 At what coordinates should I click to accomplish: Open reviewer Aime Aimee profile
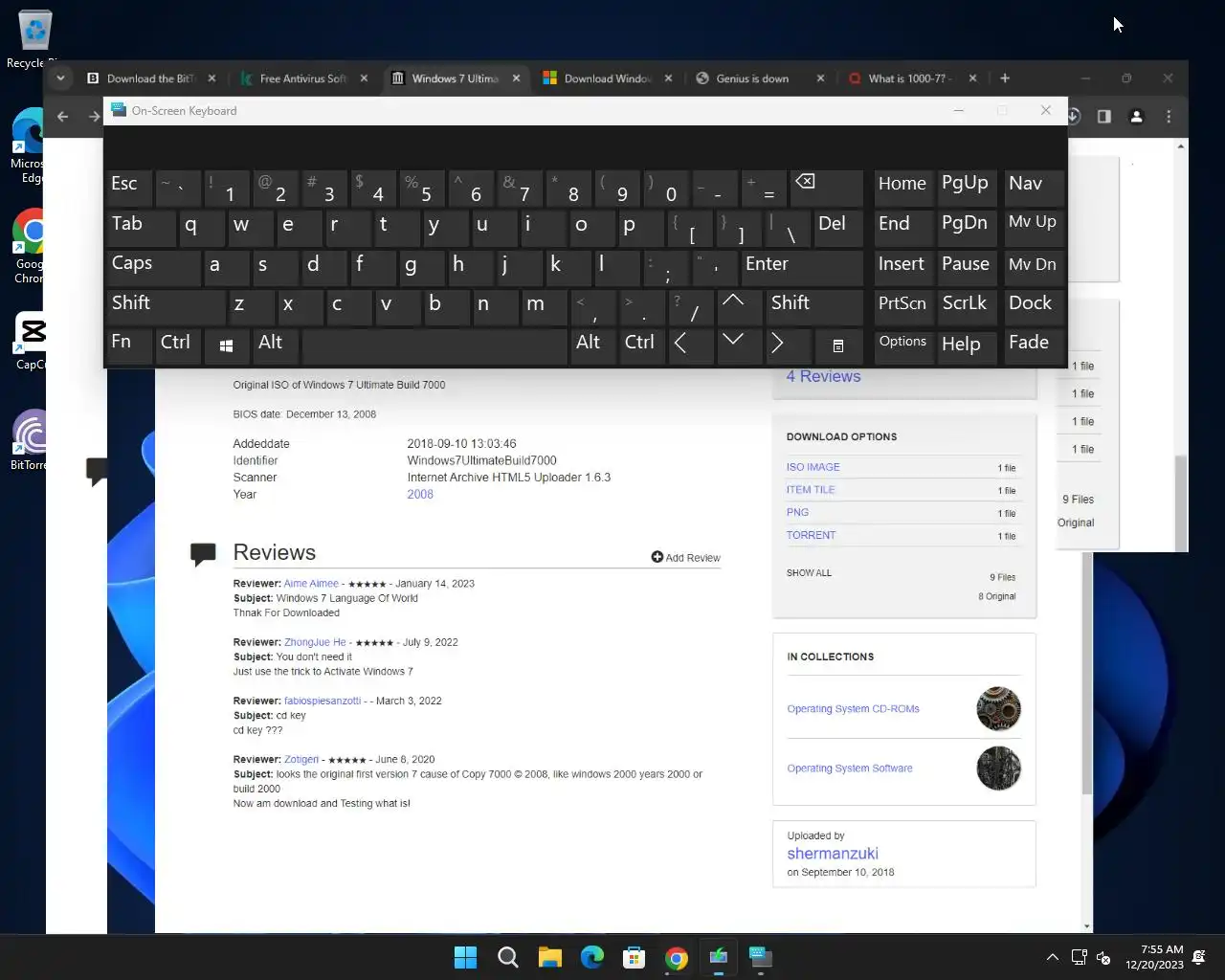click(x=311, y=583)
